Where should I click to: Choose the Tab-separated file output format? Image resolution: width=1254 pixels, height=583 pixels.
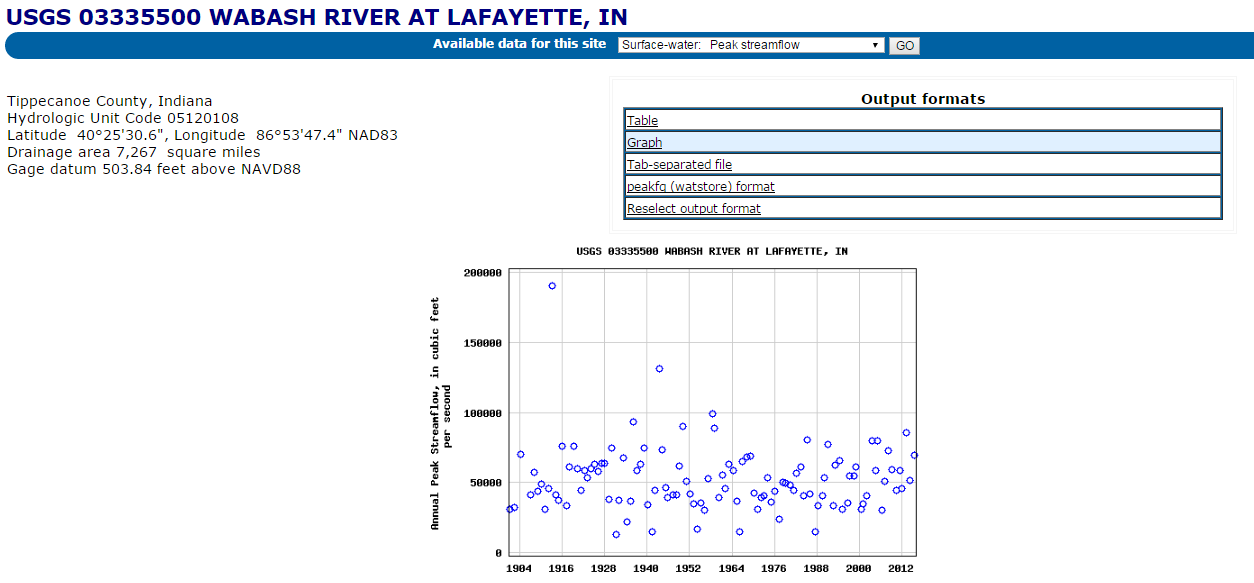click(x=679, y=165)
